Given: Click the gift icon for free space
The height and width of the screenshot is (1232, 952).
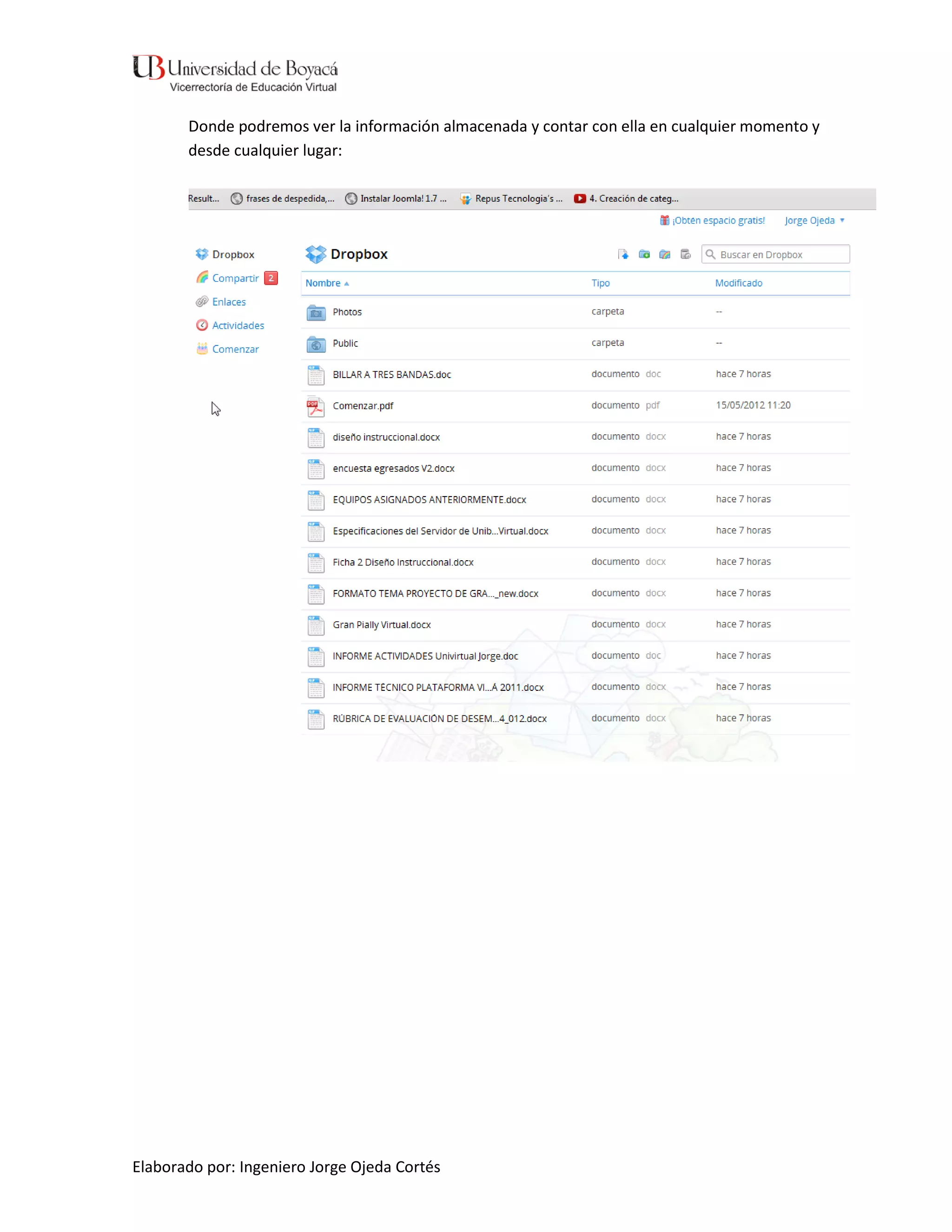Looking at the screenshot, I should [664, 220].
